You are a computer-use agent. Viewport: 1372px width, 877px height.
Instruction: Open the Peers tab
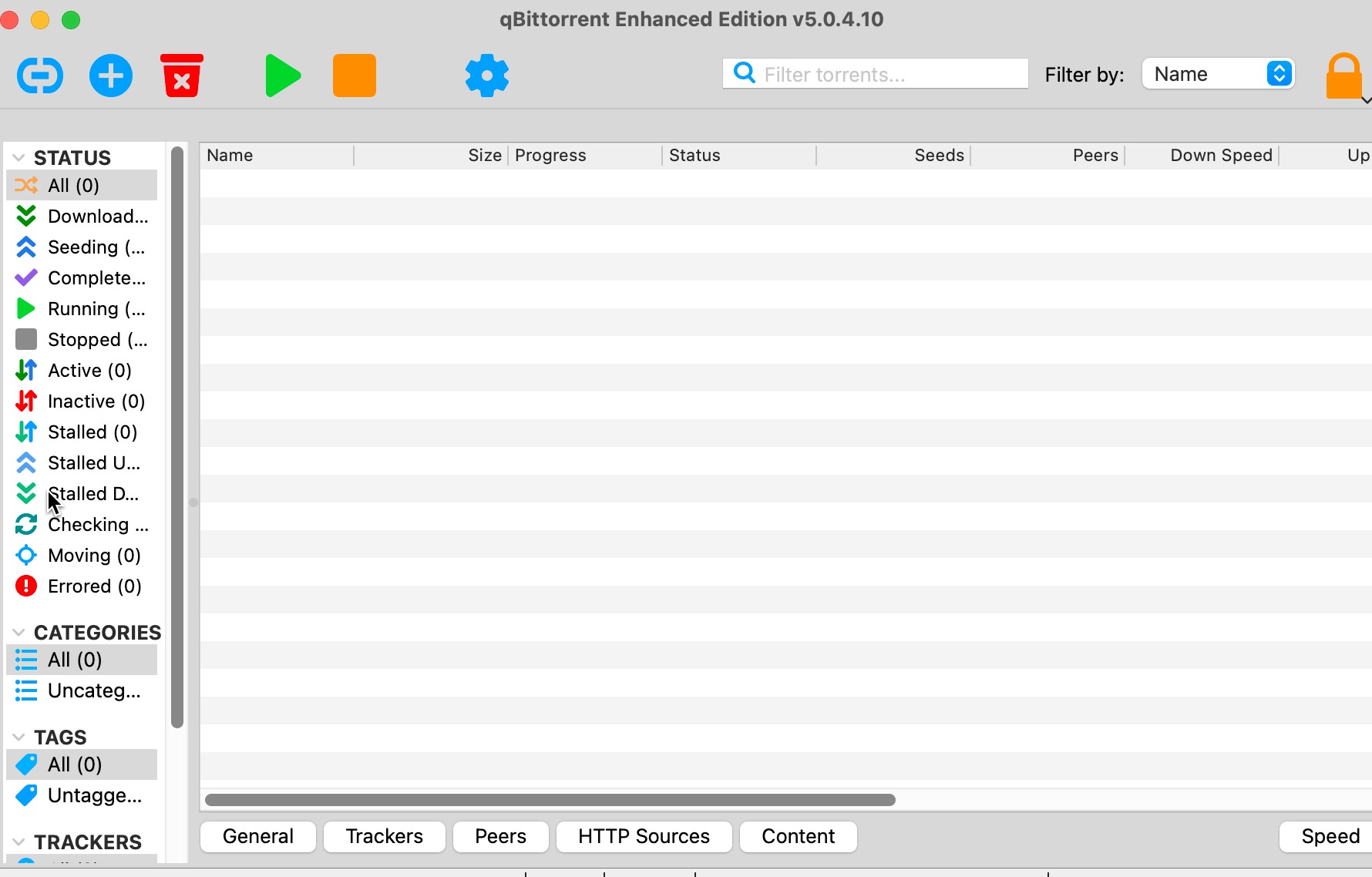501,836
